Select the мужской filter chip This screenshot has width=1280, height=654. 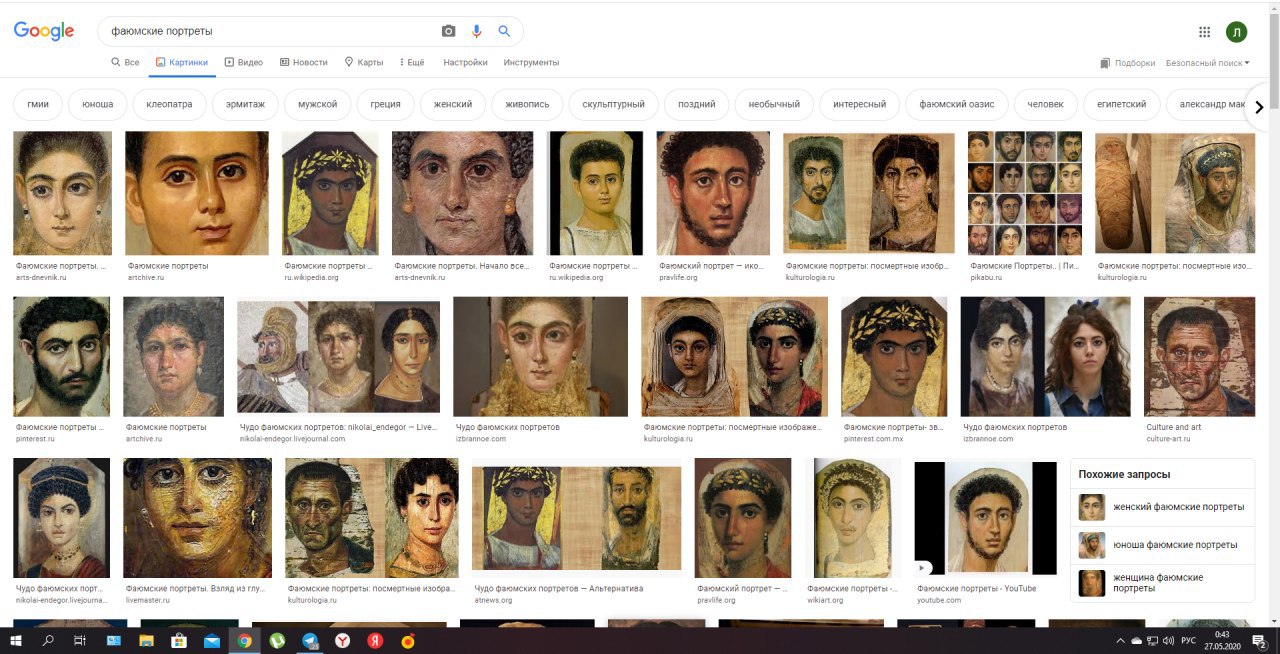(317, 104)
